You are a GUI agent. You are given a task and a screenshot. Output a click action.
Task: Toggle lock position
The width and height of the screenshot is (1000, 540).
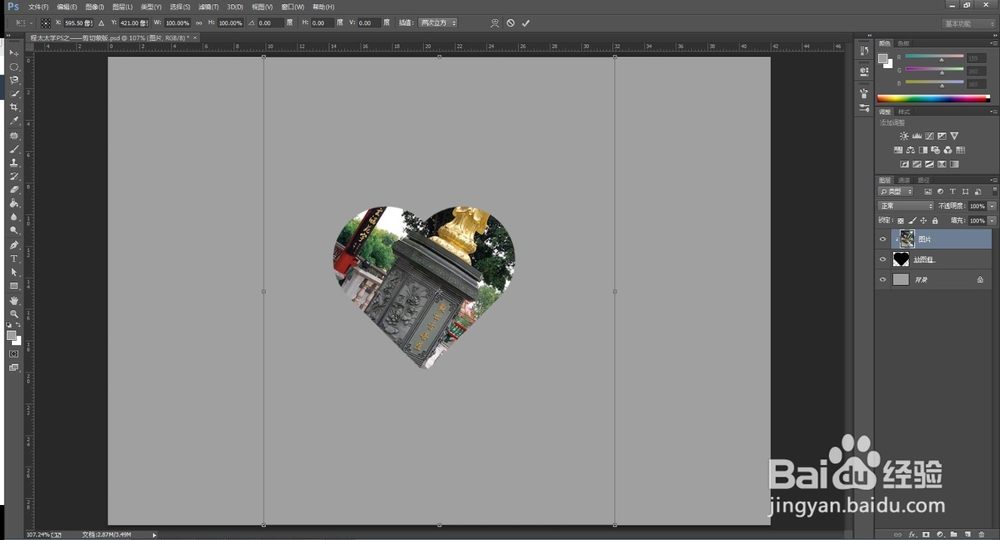923,221
